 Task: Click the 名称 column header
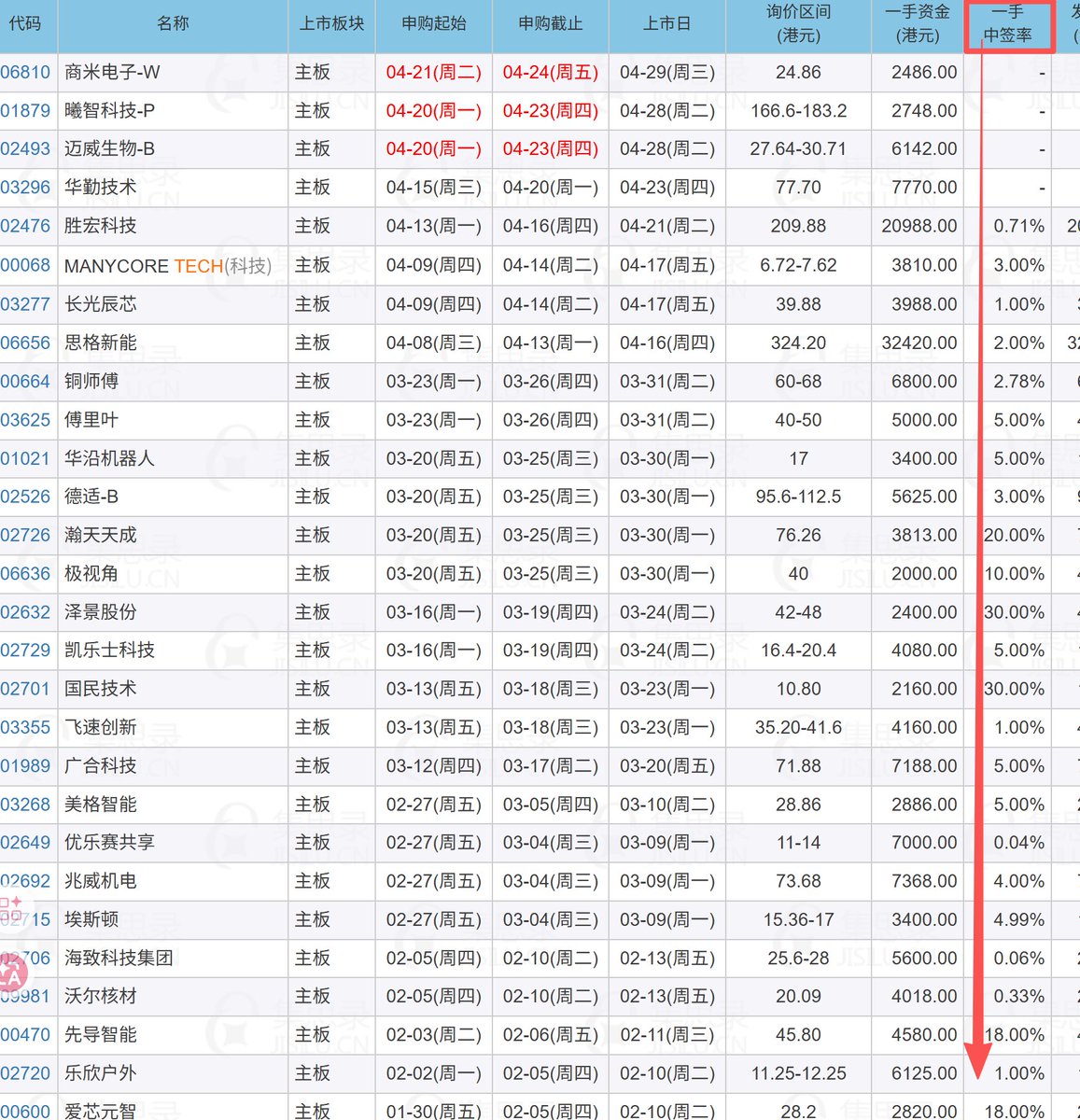(x=173, y=25)
